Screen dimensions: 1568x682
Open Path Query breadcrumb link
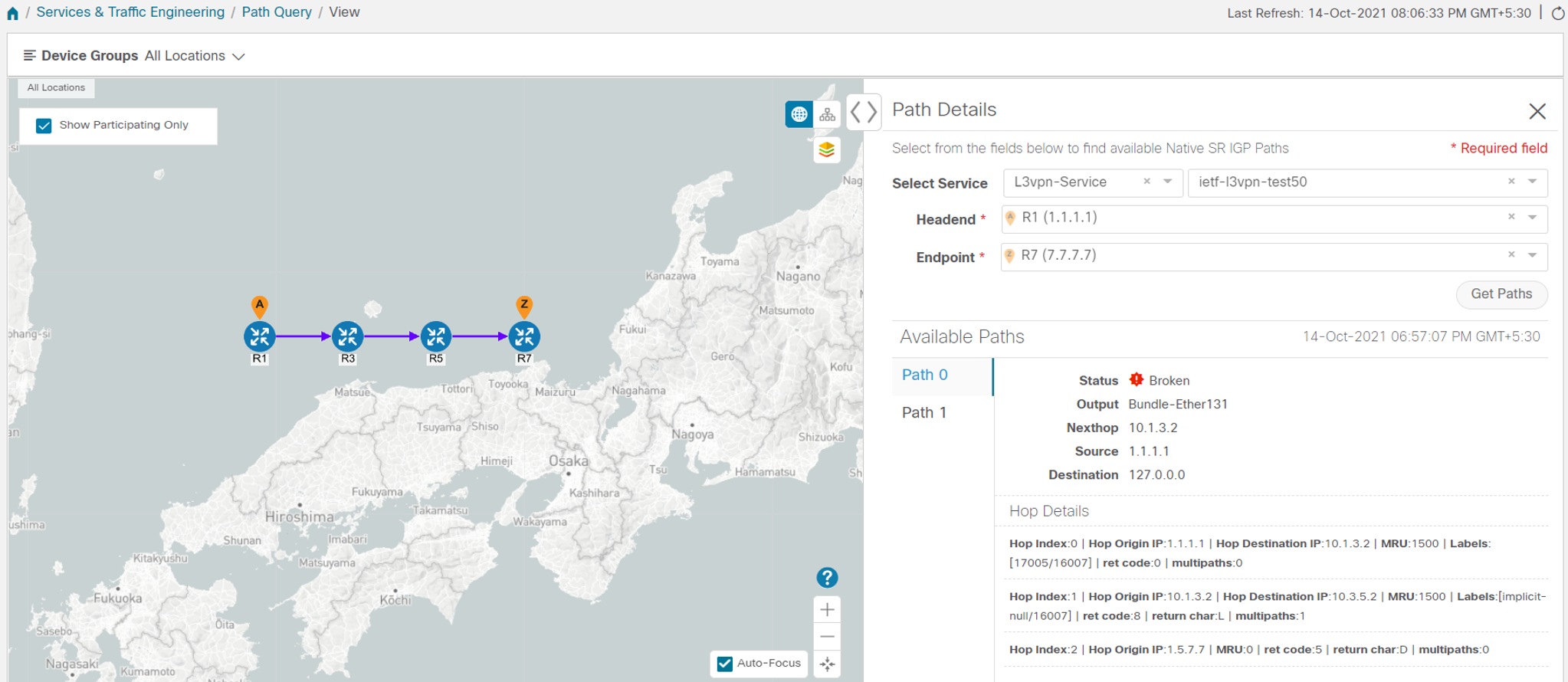tap(277, 12)
